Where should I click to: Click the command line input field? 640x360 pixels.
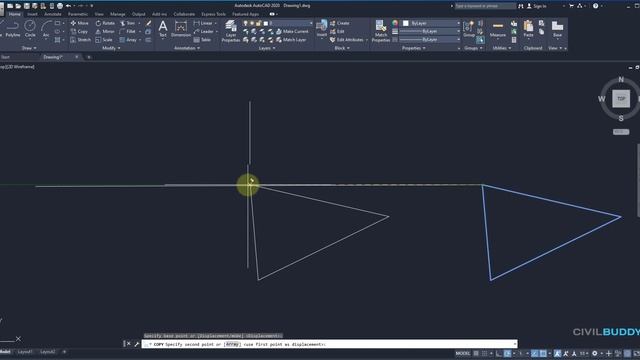[330, 344]
